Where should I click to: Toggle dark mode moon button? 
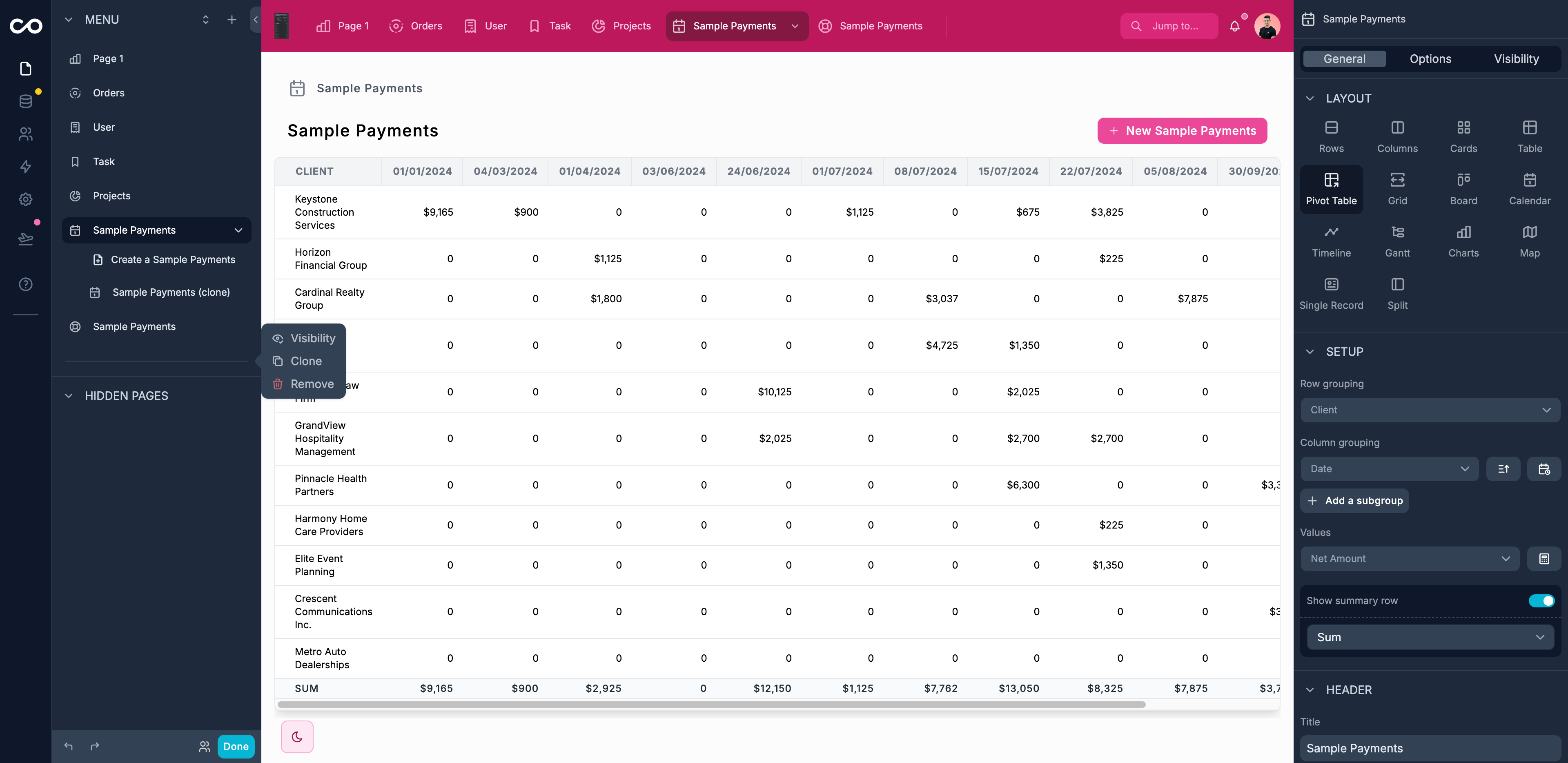297,737
